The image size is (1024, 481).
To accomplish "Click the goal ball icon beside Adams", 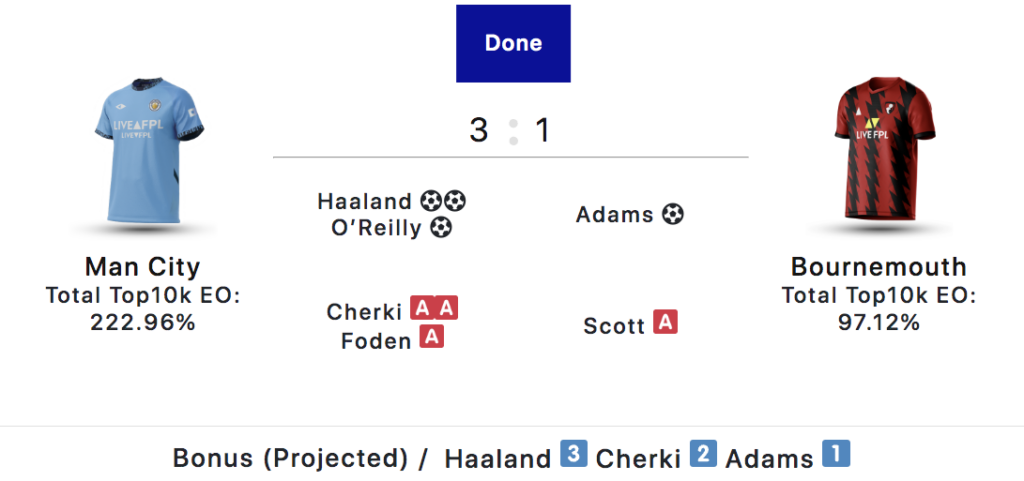I will [673, 214].
